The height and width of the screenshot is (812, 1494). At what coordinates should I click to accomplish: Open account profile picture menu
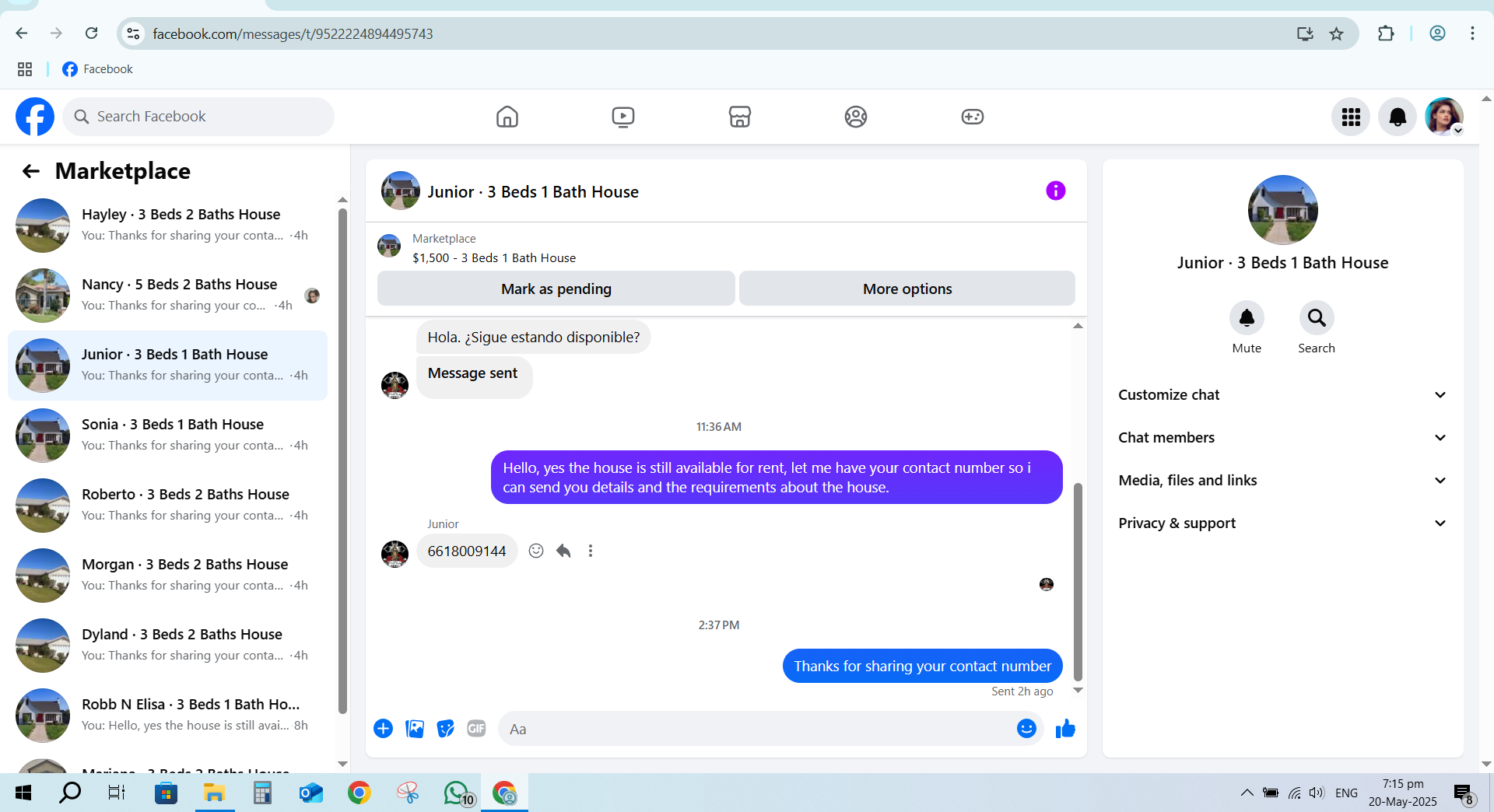(1444, 117)
